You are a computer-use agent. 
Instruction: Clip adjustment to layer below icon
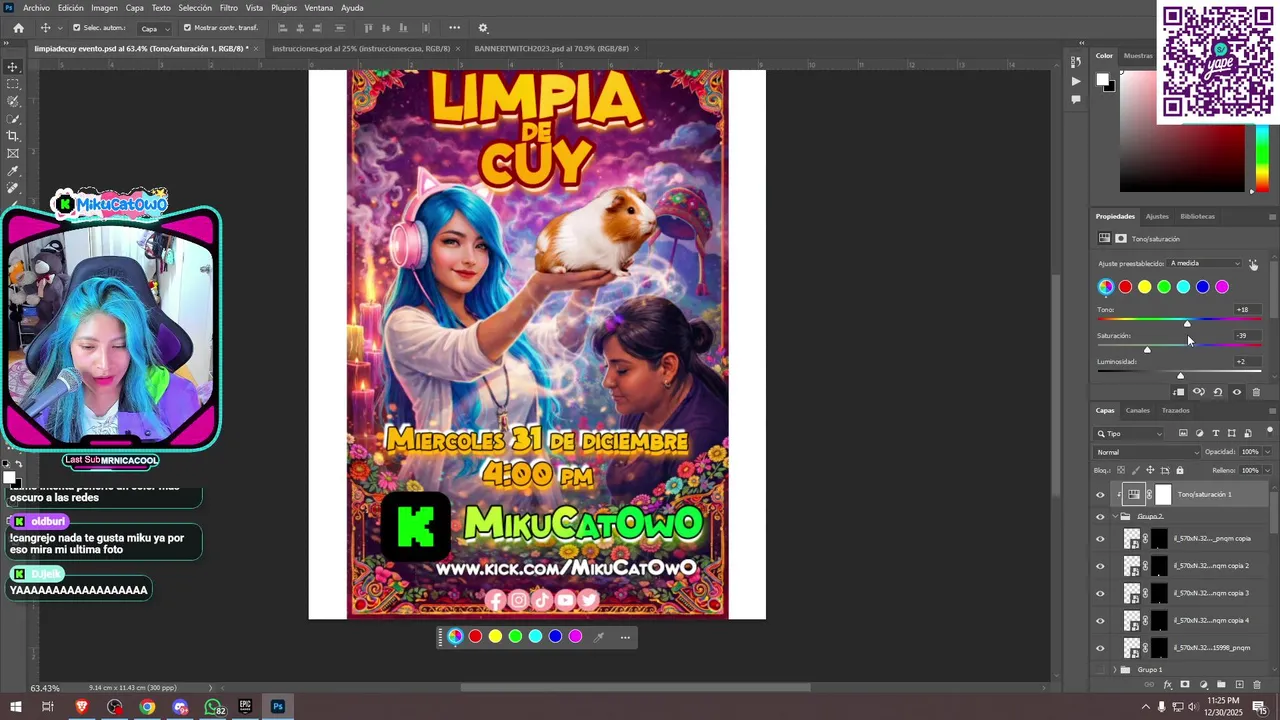point(1179,392)
